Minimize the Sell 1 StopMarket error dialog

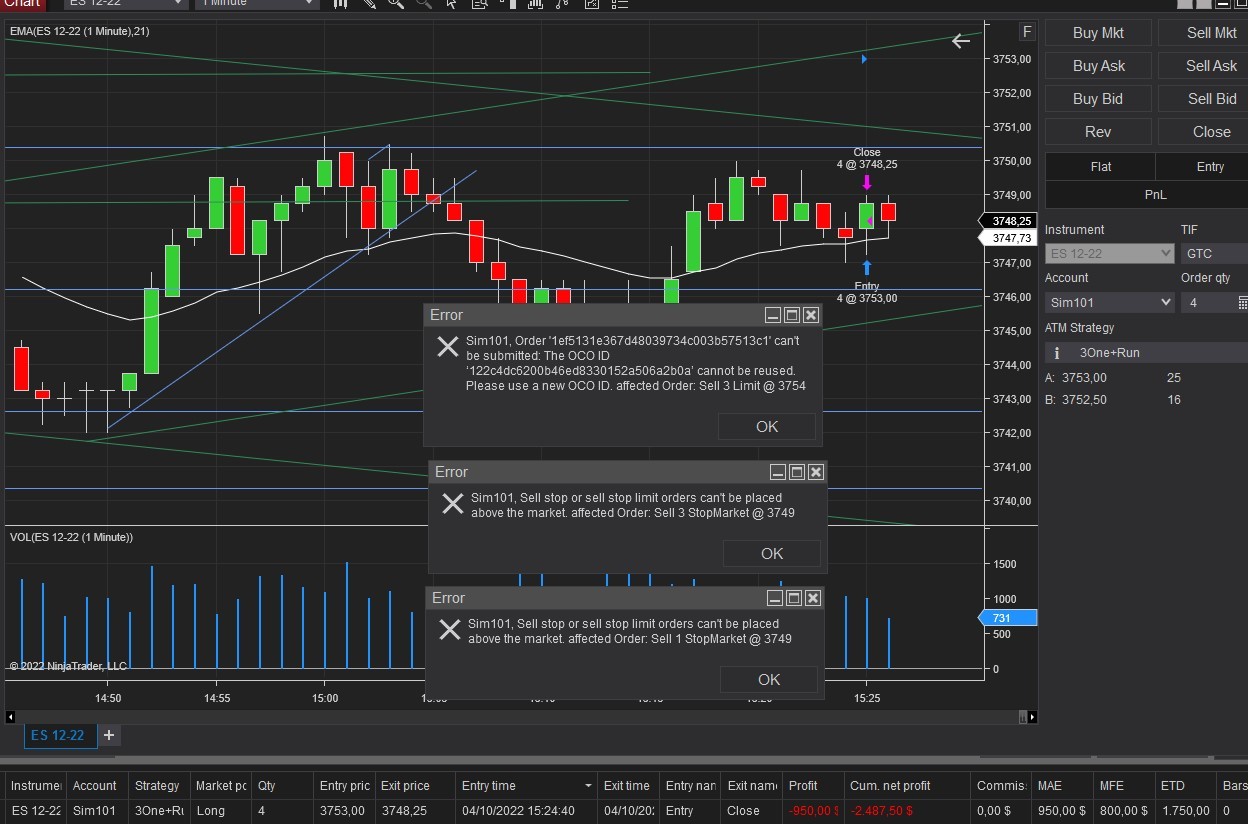point(775,598)
